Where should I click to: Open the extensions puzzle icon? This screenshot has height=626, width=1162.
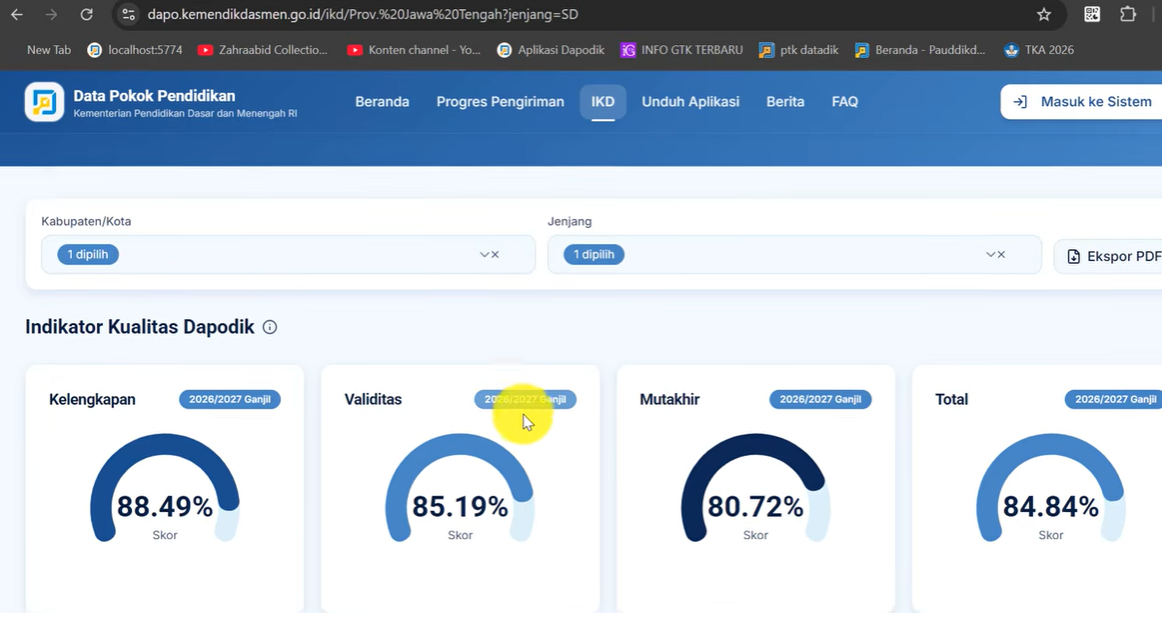[x=1127, y=14]
